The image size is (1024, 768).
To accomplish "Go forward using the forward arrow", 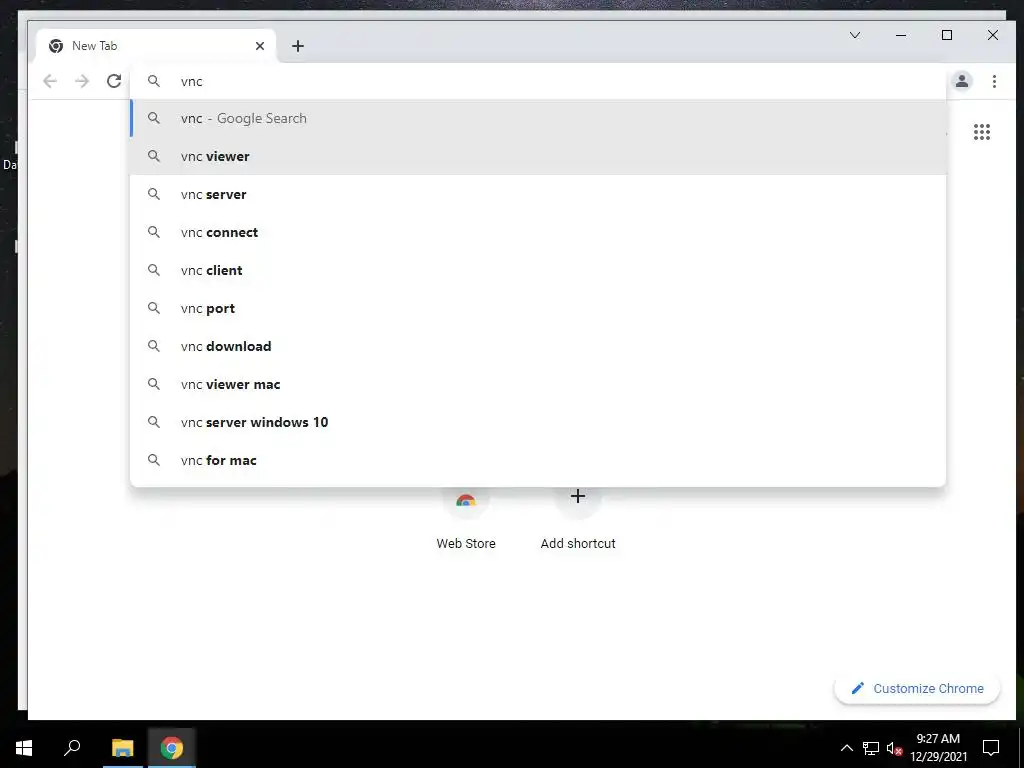I will [82, 81].
